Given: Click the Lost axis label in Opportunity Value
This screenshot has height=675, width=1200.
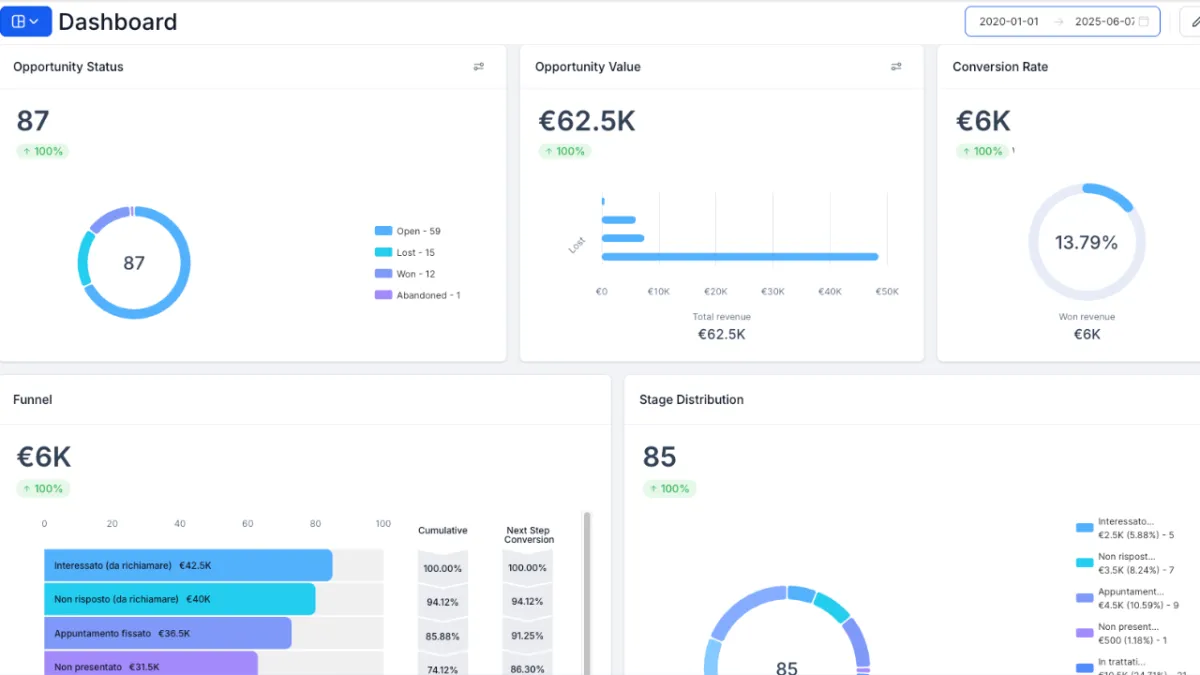Looking at the screenshot, I should [577, 245].
